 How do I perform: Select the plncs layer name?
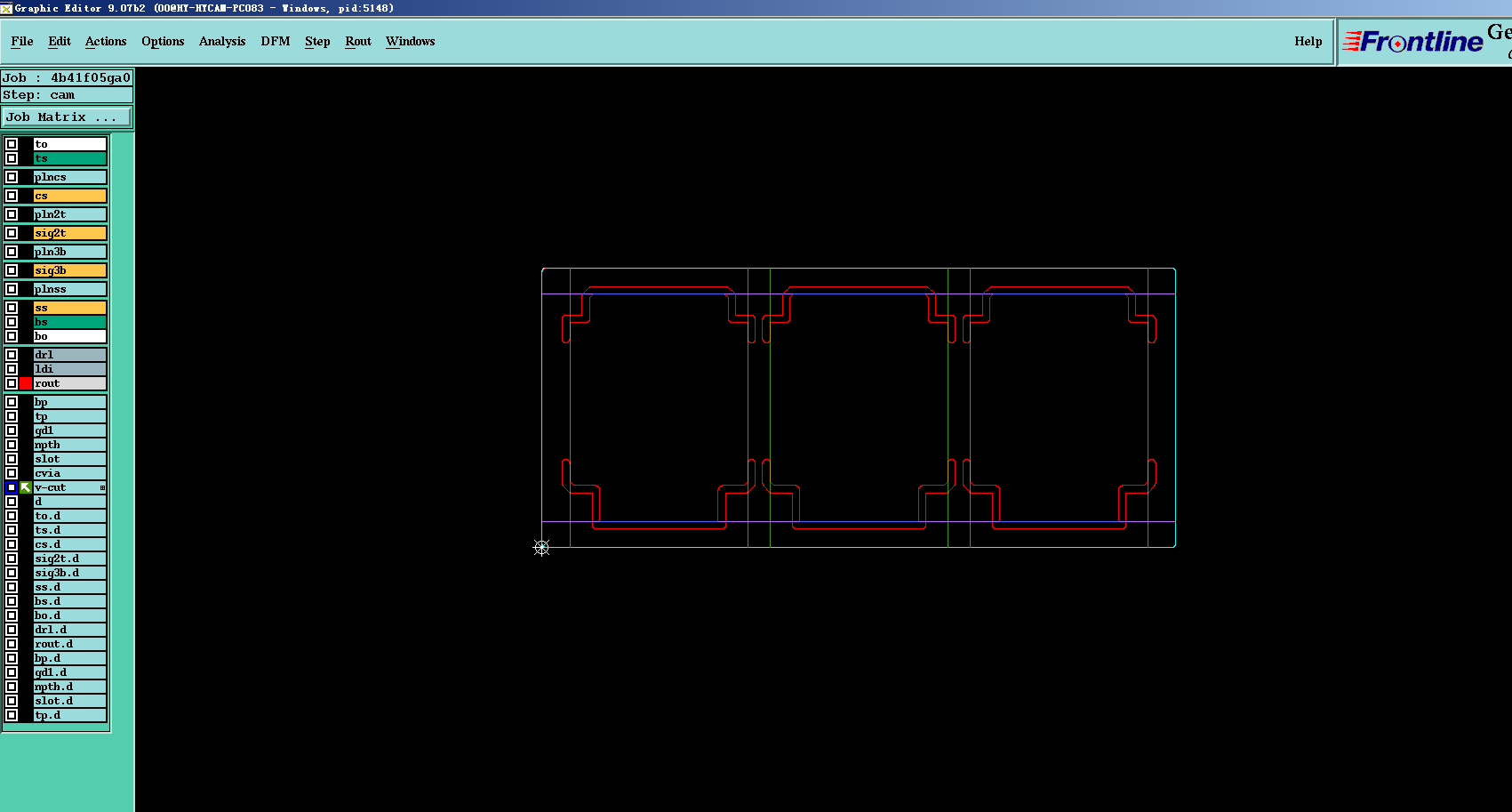tap(70, 177)
